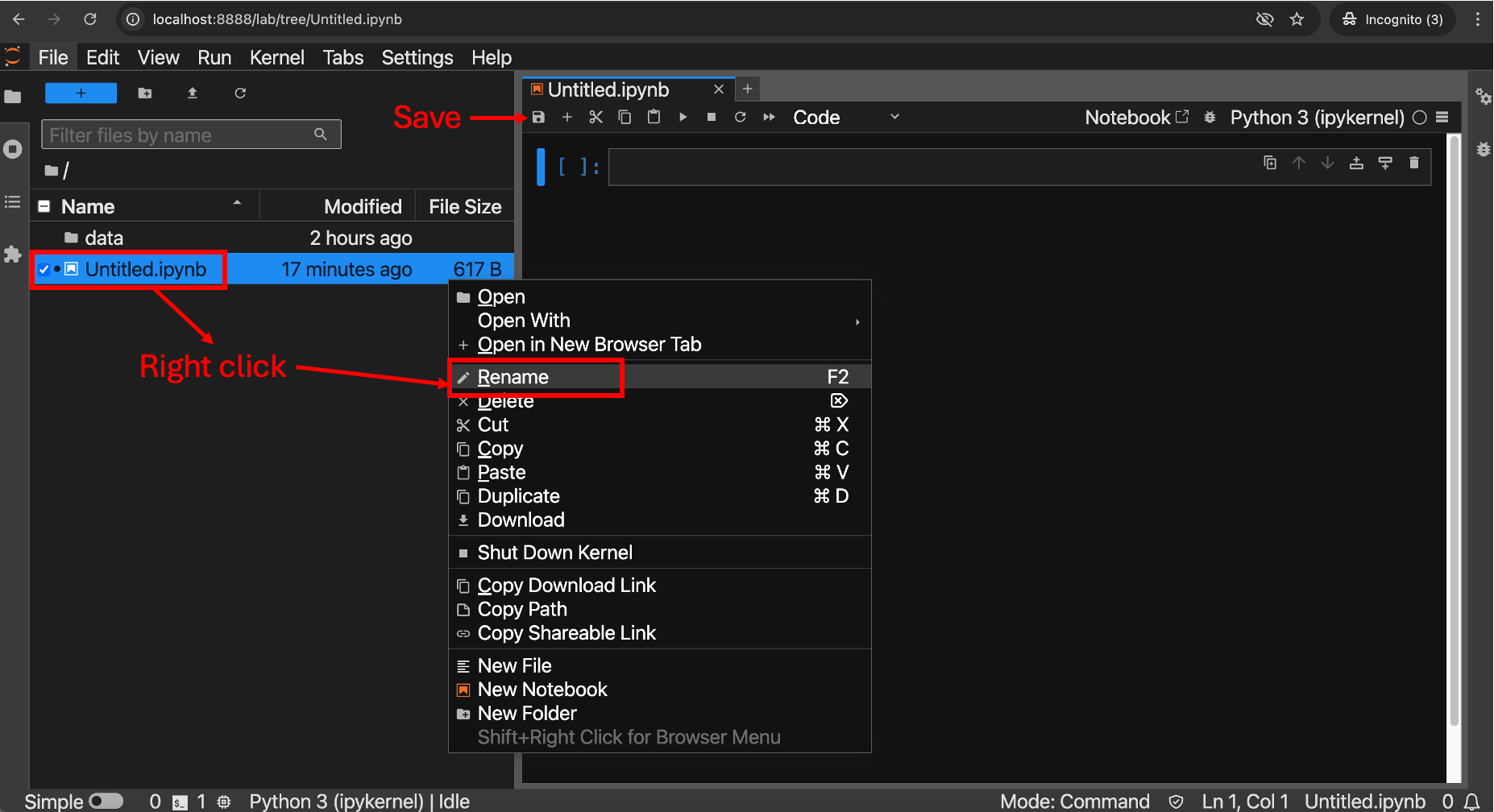Restart kernel and run all cells icon
Viewport: 1494px width, 812px height.
[x=769, y=118]
